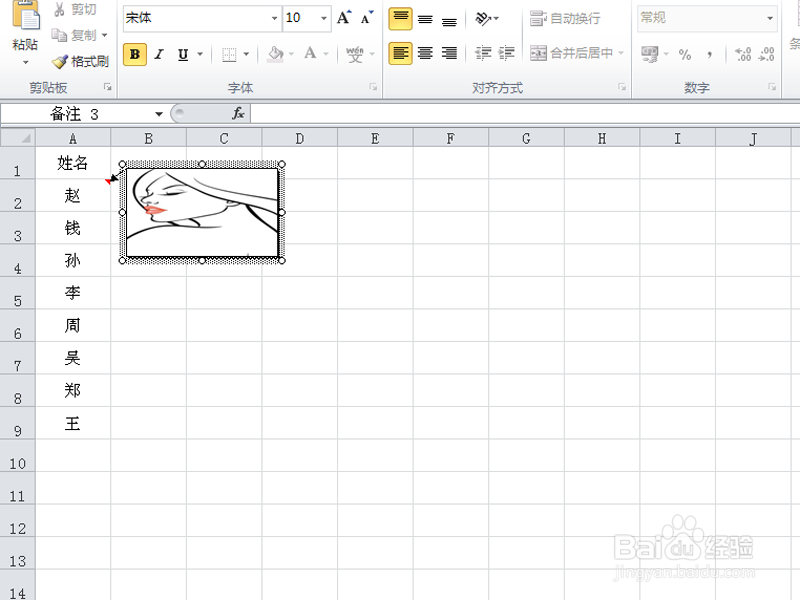Click the Insert Function fx button
Image resolution: width=800 pixels, height=600 pixels.
238,113
